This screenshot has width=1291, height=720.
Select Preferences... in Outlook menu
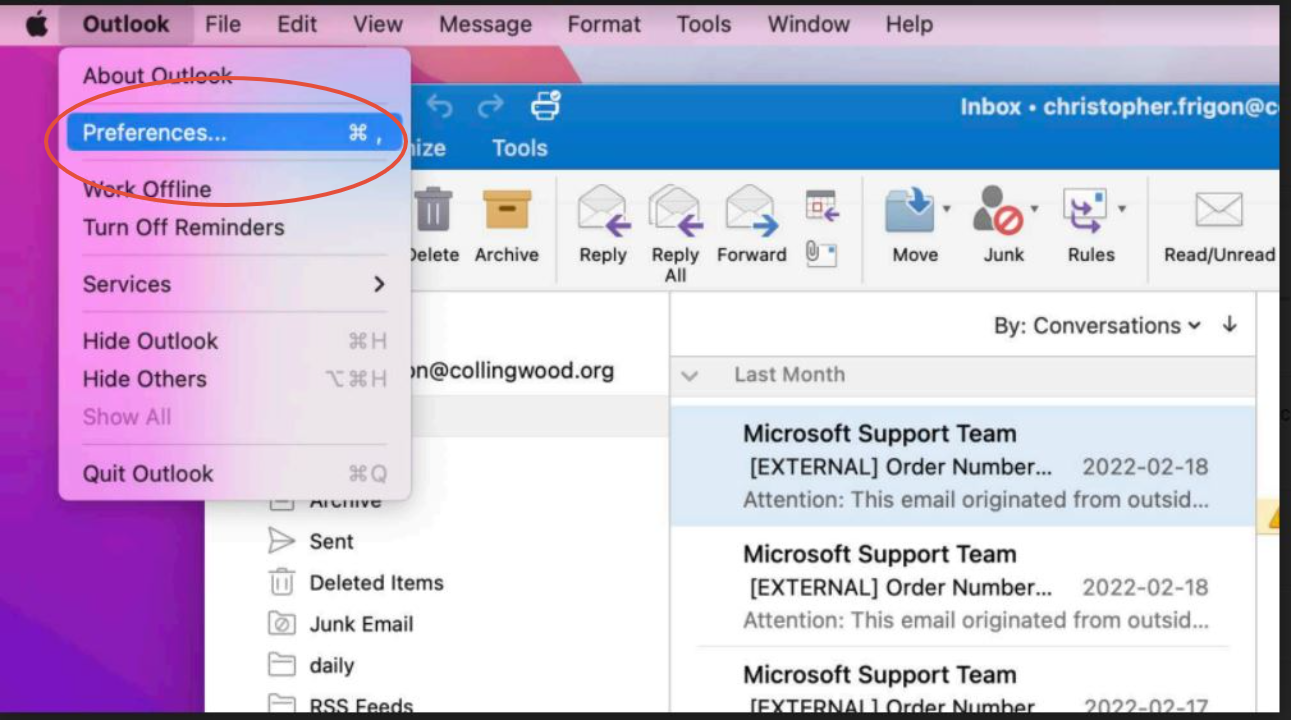(235, 132)
